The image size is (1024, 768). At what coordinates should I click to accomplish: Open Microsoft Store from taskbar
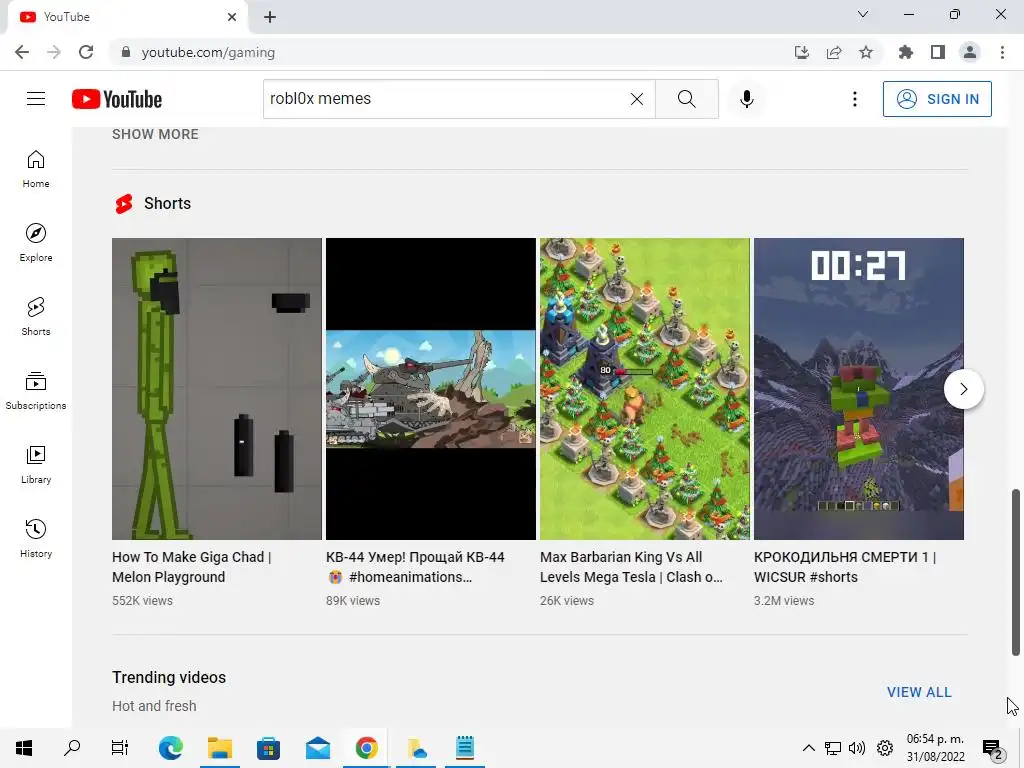click(x=268, y=748)
